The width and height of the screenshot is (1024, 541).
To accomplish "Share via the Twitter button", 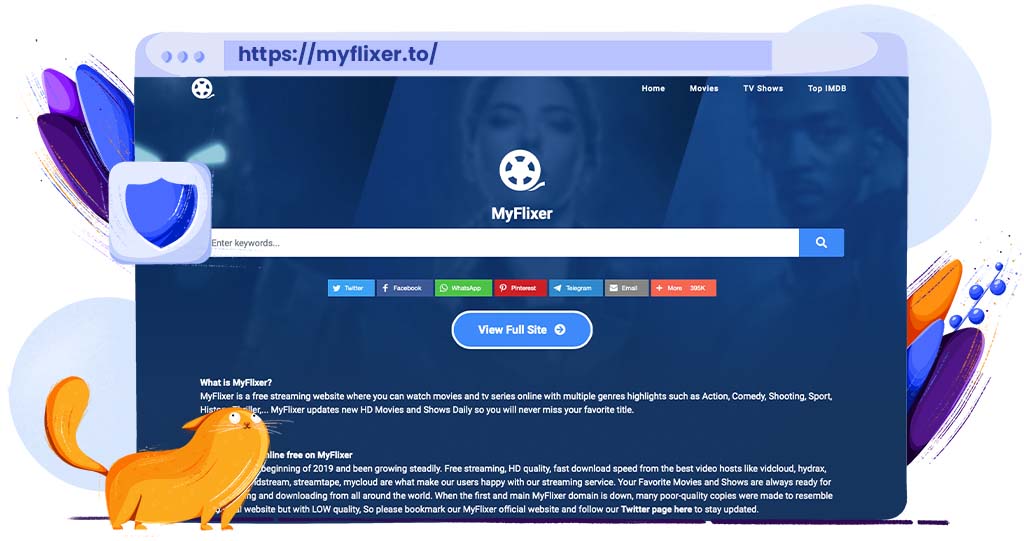I will 351,287.
